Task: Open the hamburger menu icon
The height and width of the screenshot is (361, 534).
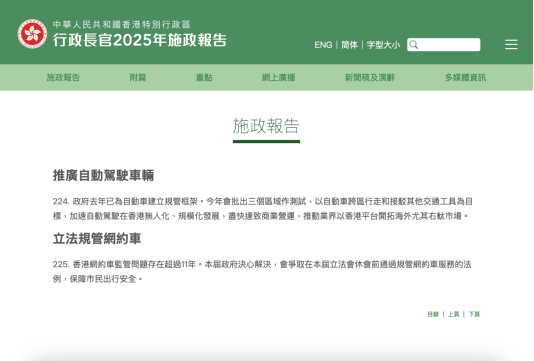Action: (x=511, y=45)
